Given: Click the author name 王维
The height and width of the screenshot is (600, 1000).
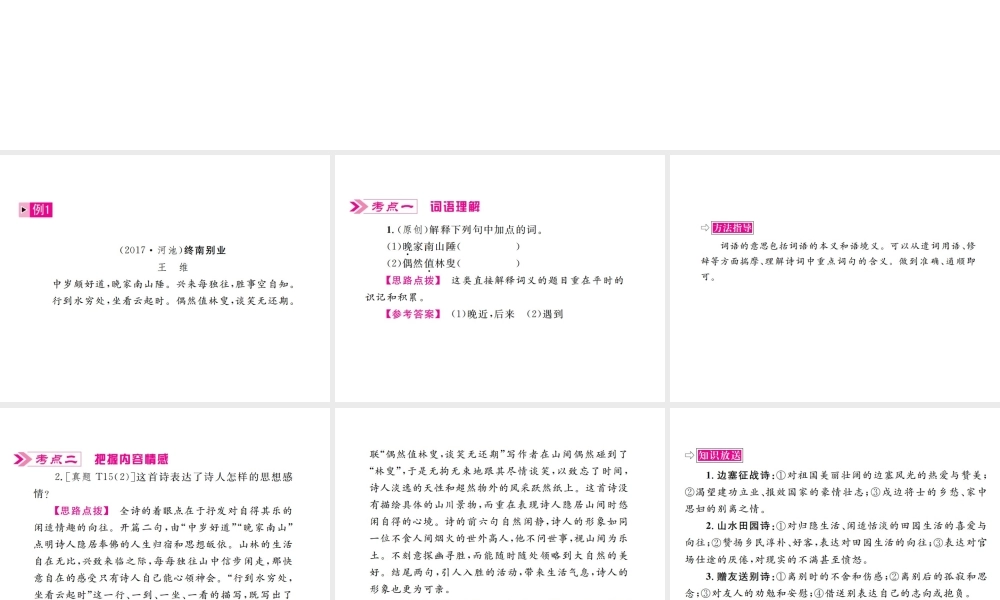Looking at the screenshot, I should 173,267.
